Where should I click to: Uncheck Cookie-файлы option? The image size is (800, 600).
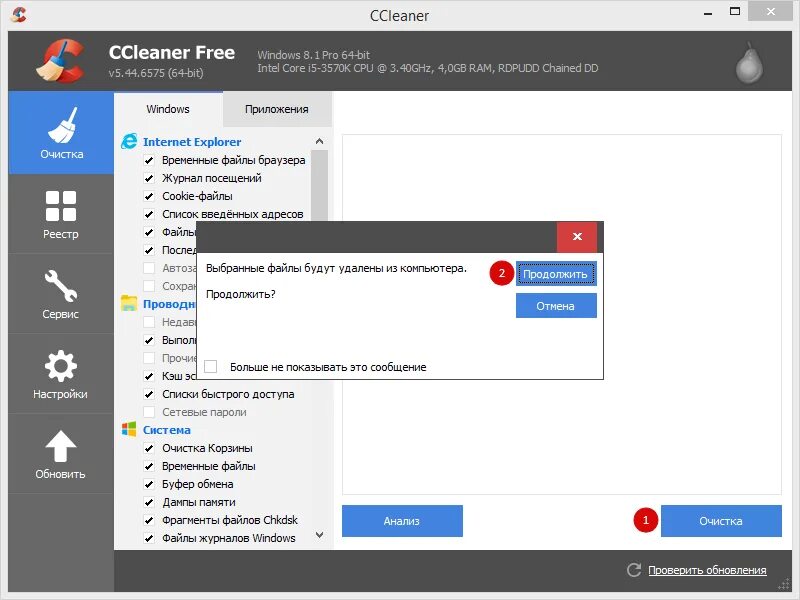coord(149,196)
